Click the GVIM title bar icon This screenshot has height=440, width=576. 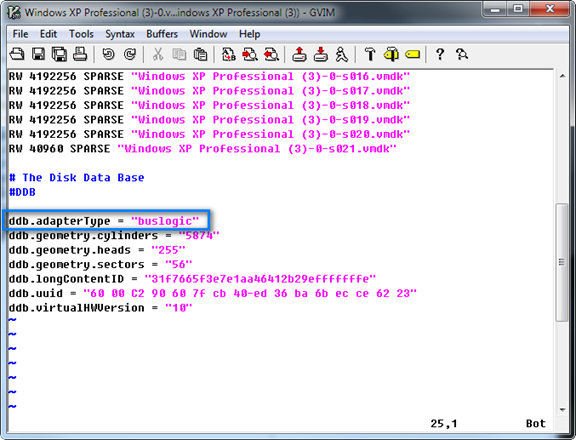pyautogui.click(x=14, y=12)
